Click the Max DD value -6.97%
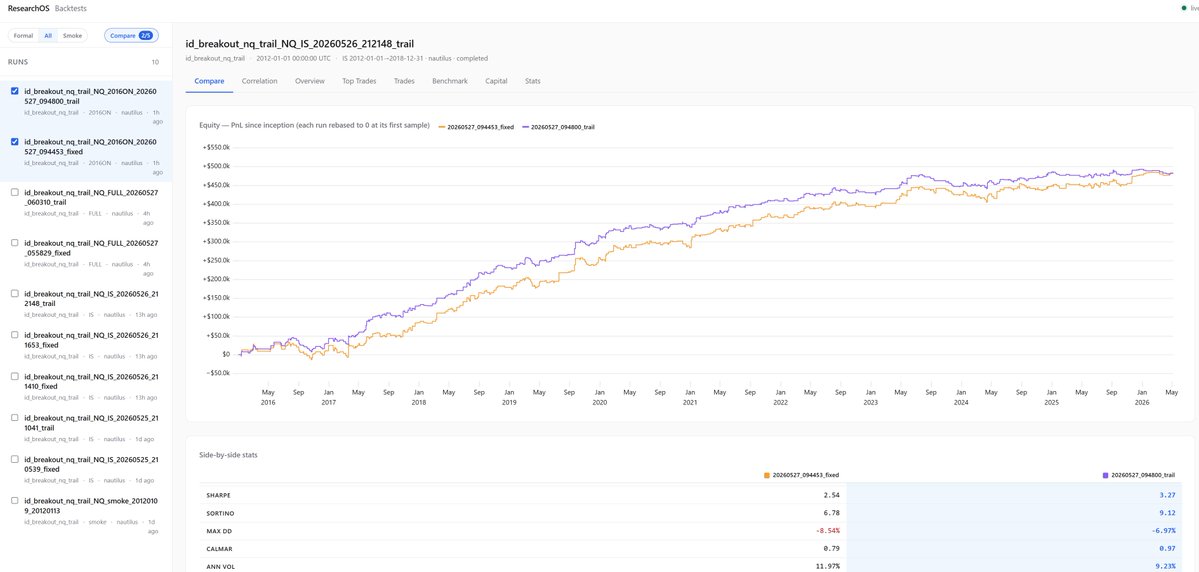 pyautogui.click(x=1164, y=530)
